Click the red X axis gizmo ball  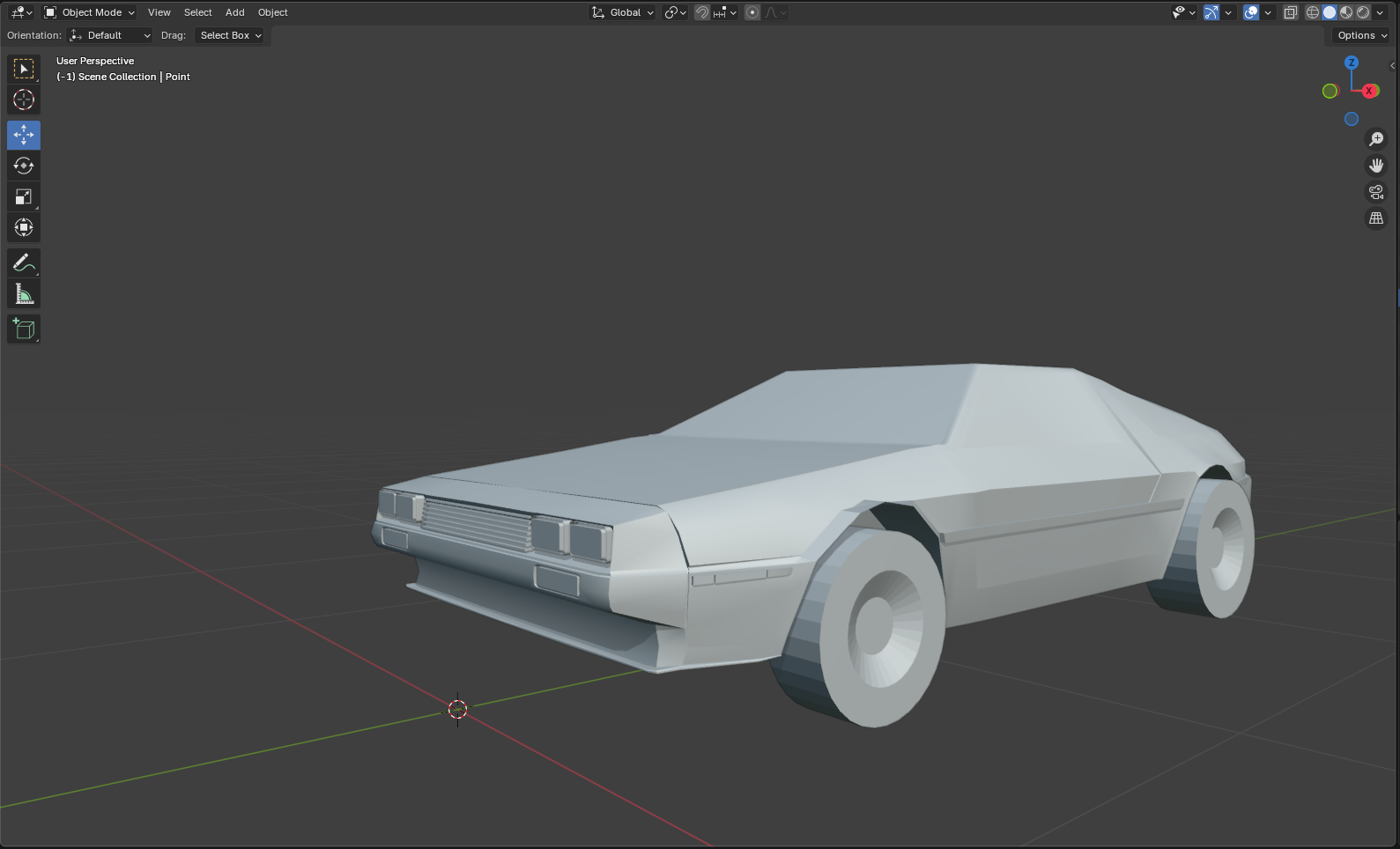click(1370, 91)
